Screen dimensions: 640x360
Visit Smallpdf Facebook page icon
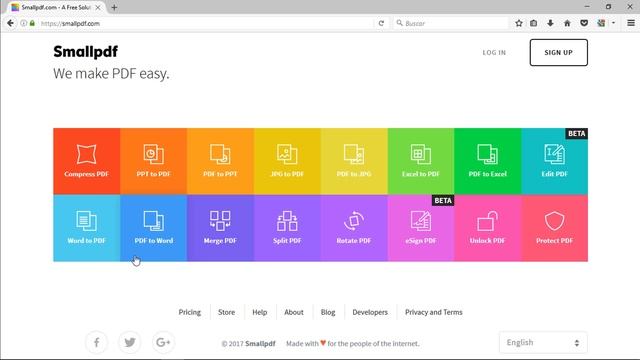(x=97, y=342)
